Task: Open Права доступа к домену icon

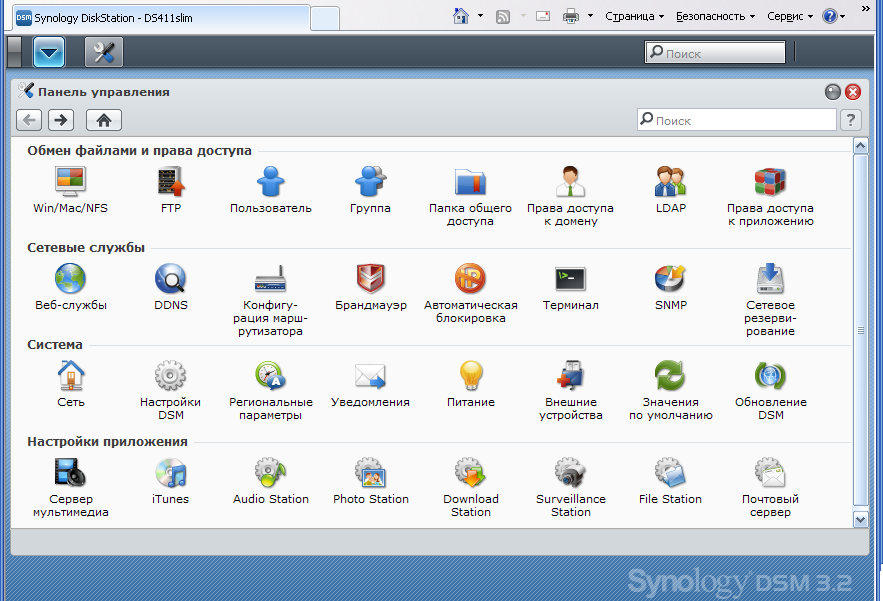Action: point(570,181)
